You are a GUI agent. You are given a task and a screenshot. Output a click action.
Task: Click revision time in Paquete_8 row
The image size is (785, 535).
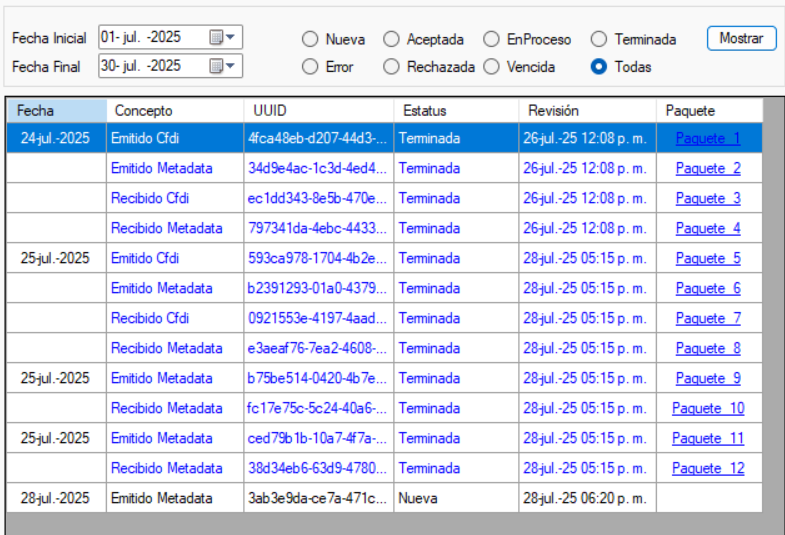coord(587,348)
